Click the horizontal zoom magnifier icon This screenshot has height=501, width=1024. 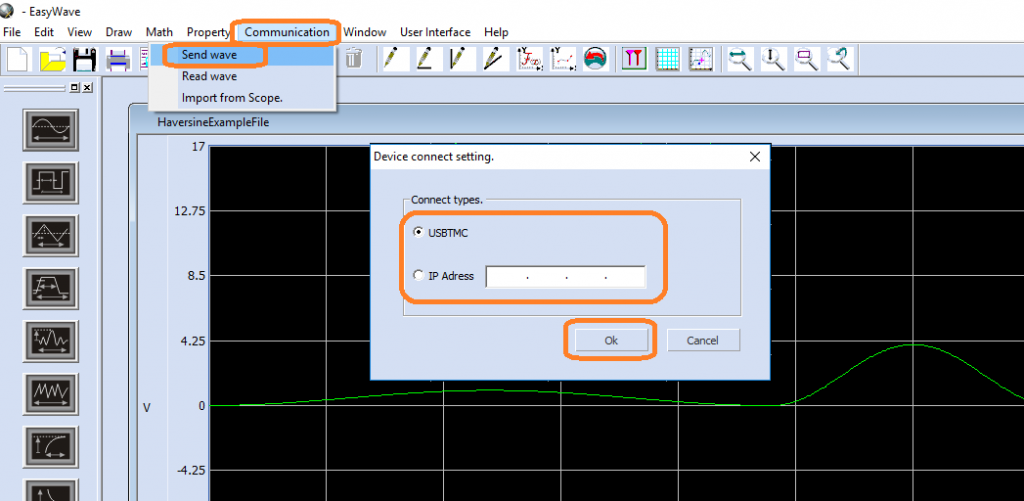tap(740, 59)
